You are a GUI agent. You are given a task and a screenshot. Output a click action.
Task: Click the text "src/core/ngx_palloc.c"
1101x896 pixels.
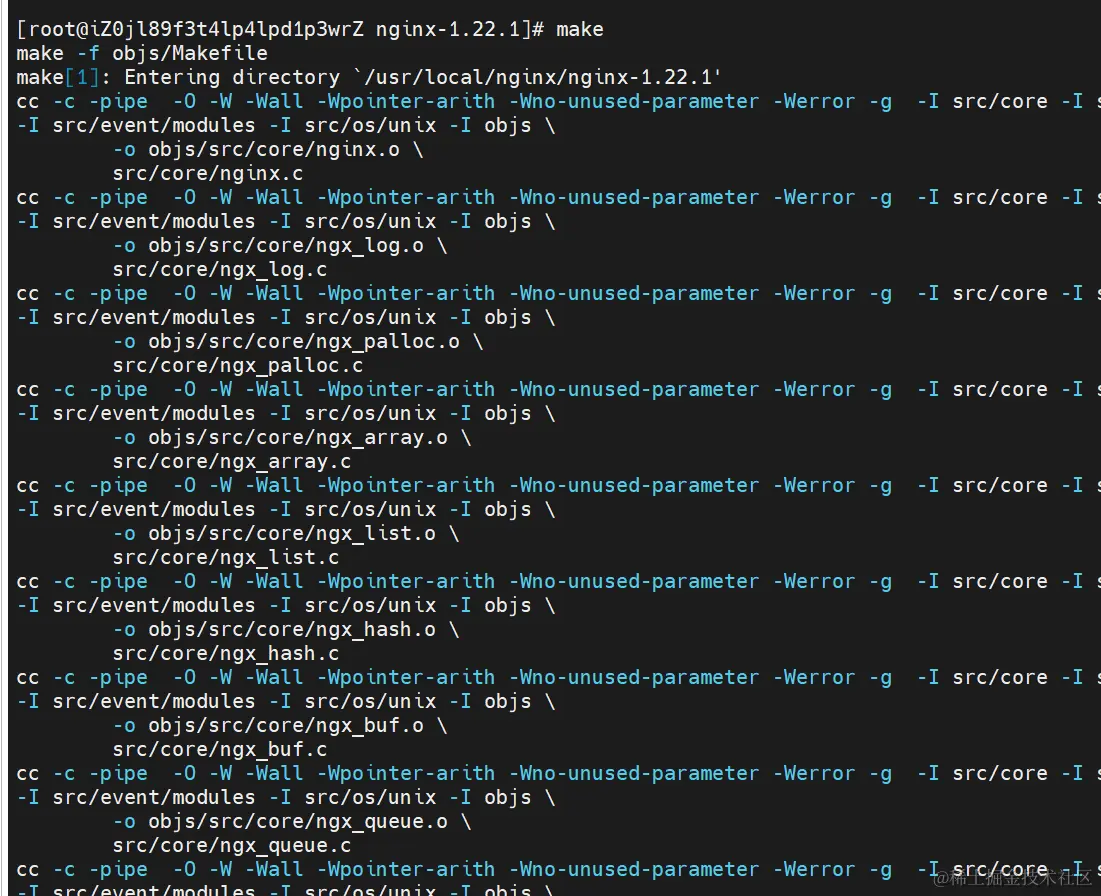tap(238, 366)
